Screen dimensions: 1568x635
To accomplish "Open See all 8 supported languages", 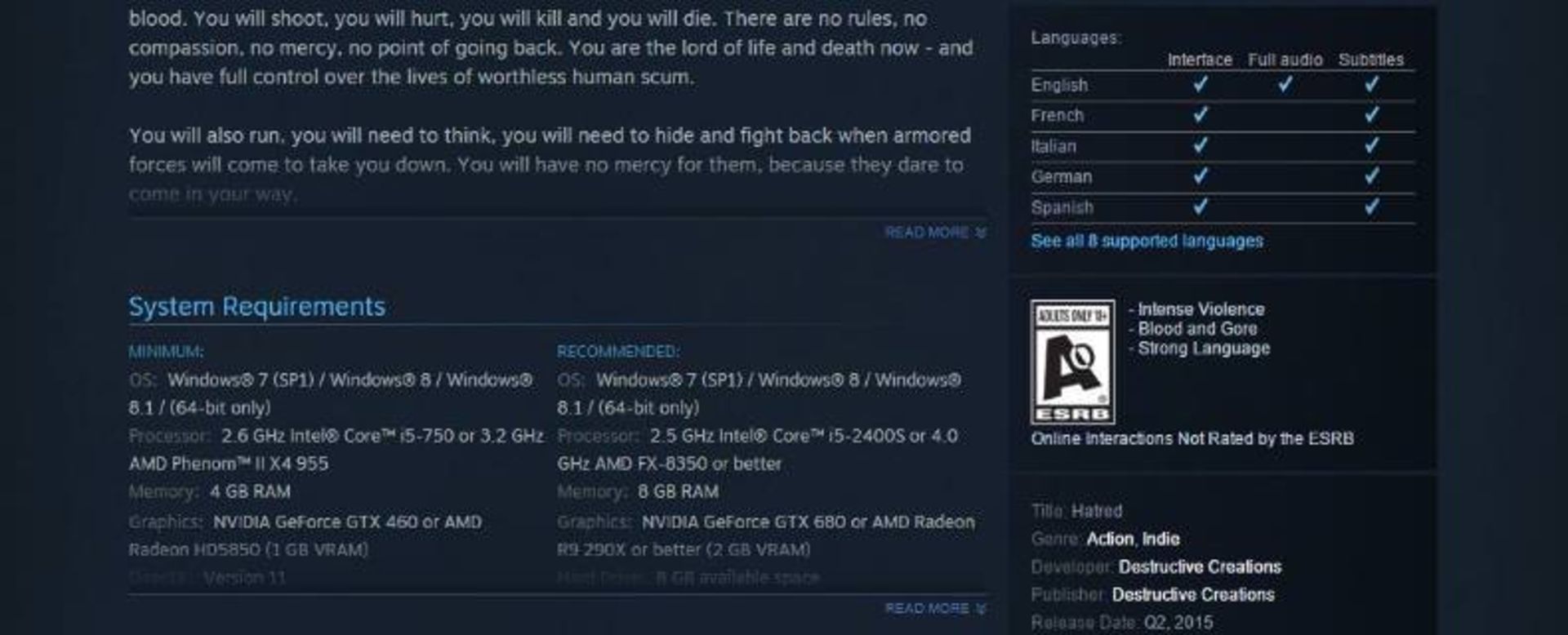I will [x=1147, y=241].
